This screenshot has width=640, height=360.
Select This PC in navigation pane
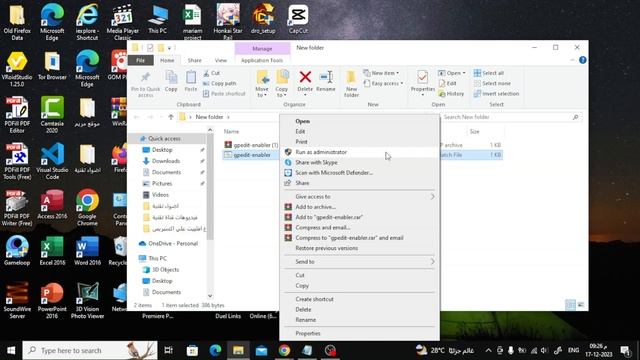158,258
